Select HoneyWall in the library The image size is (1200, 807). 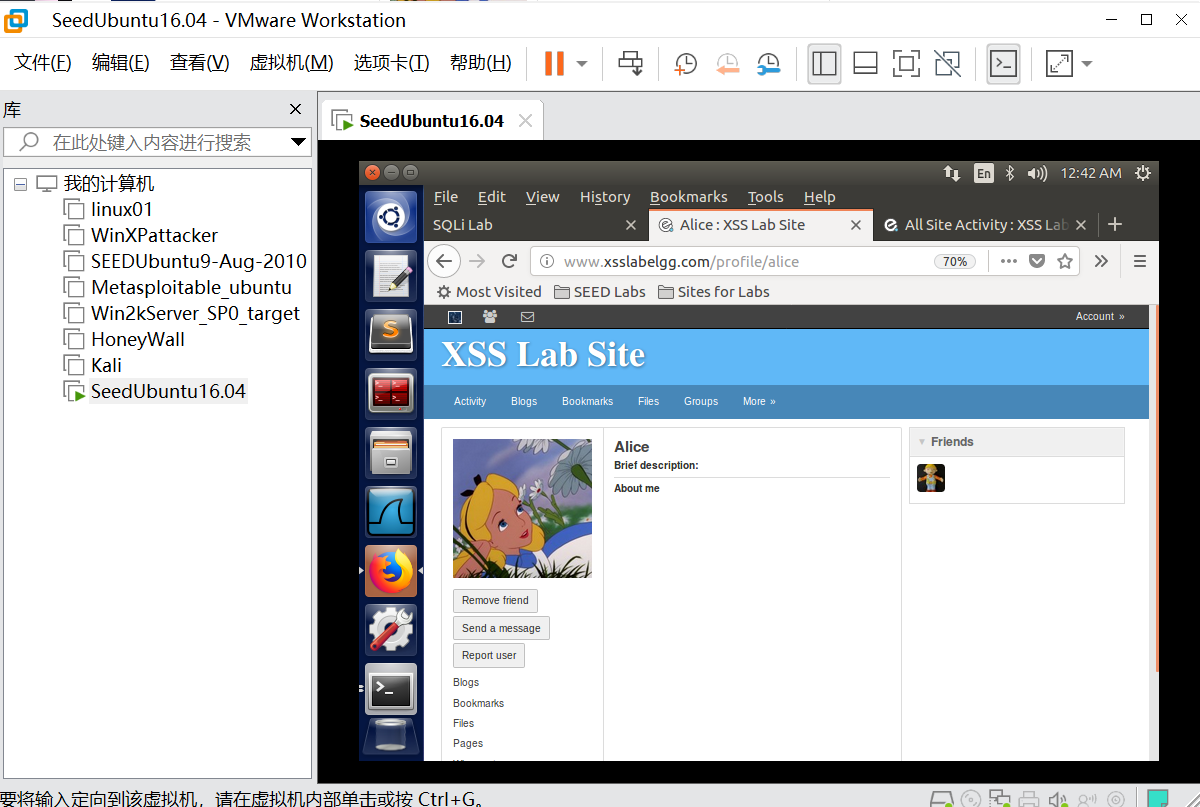[137, 339]
